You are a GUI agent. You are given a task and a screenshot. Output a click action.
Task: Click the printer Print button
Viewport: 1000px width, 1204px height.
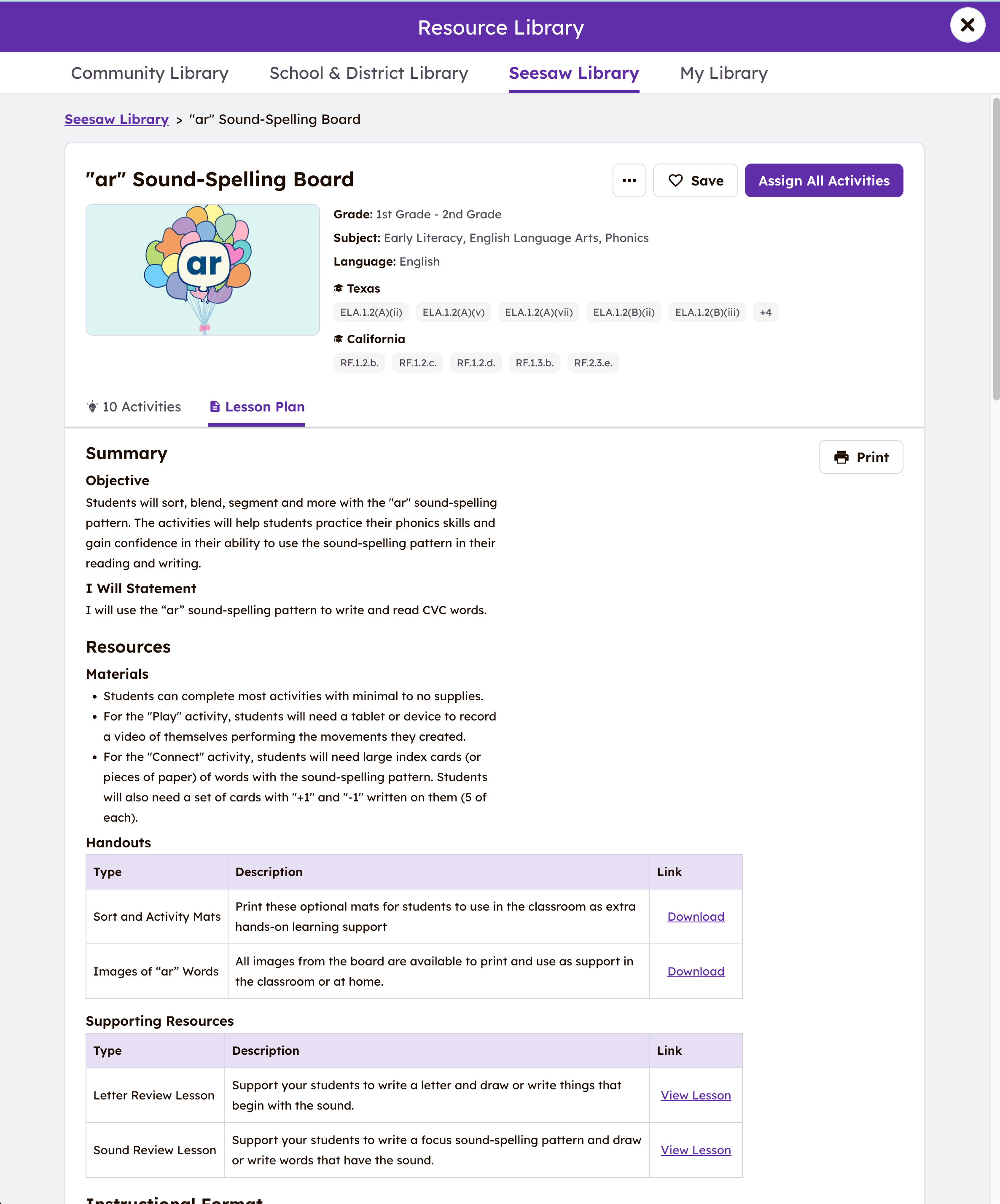coord(860,457)
